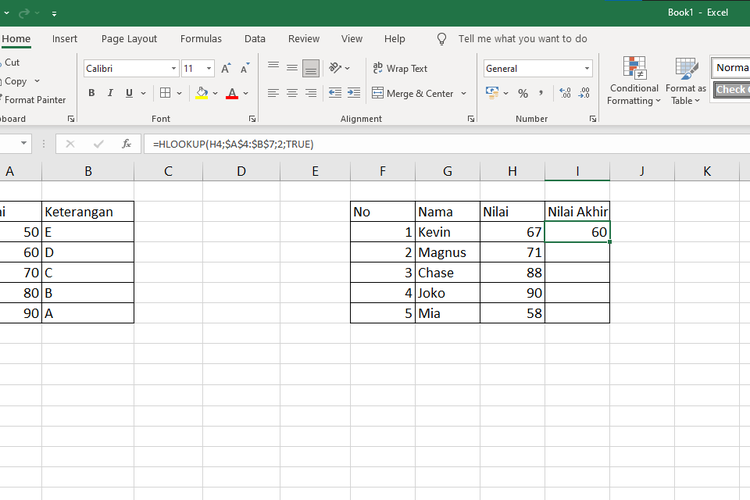The height and width of the screenshot is (500, 750).
Task: Click the Increase Decimal icon
Action: point(565,93)
